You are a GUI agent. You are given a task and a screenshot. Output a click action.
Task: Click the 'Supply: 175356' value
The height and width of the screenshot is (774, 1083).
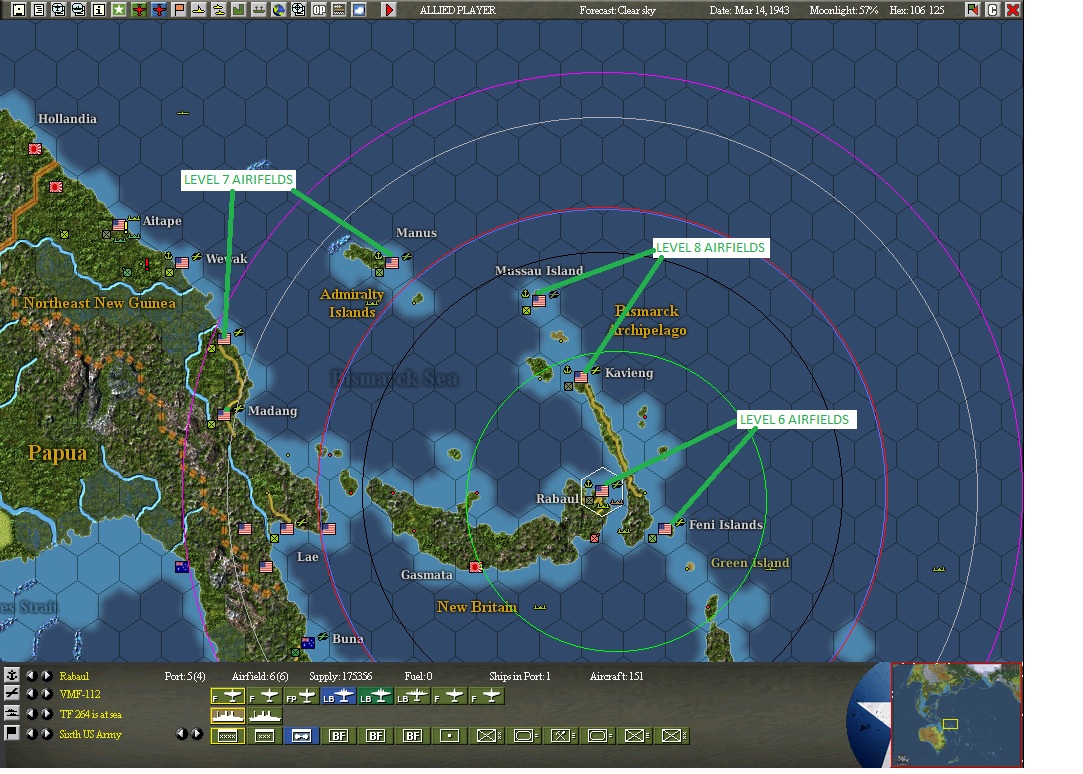point(341,676)
